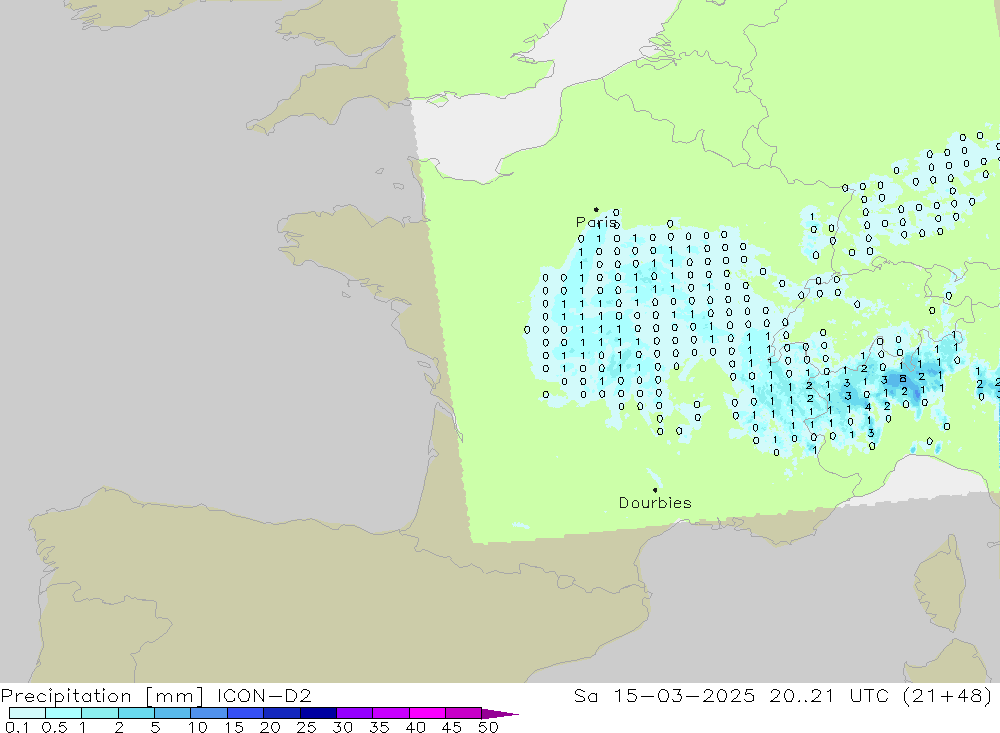
Task: Click the '35' legend scale label
Action: pos(379,727)
